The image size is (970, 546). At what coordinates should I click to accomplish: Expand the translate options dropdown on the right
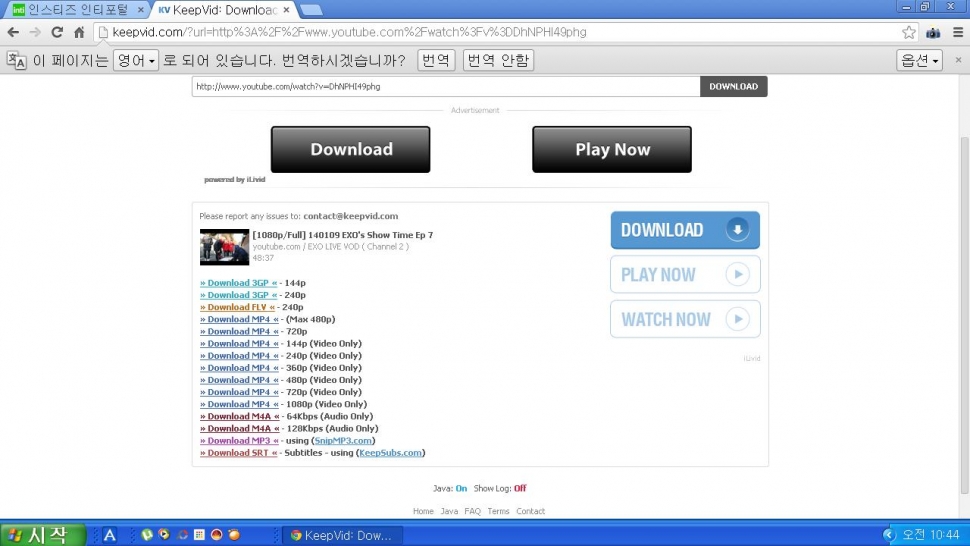point(919,60)
